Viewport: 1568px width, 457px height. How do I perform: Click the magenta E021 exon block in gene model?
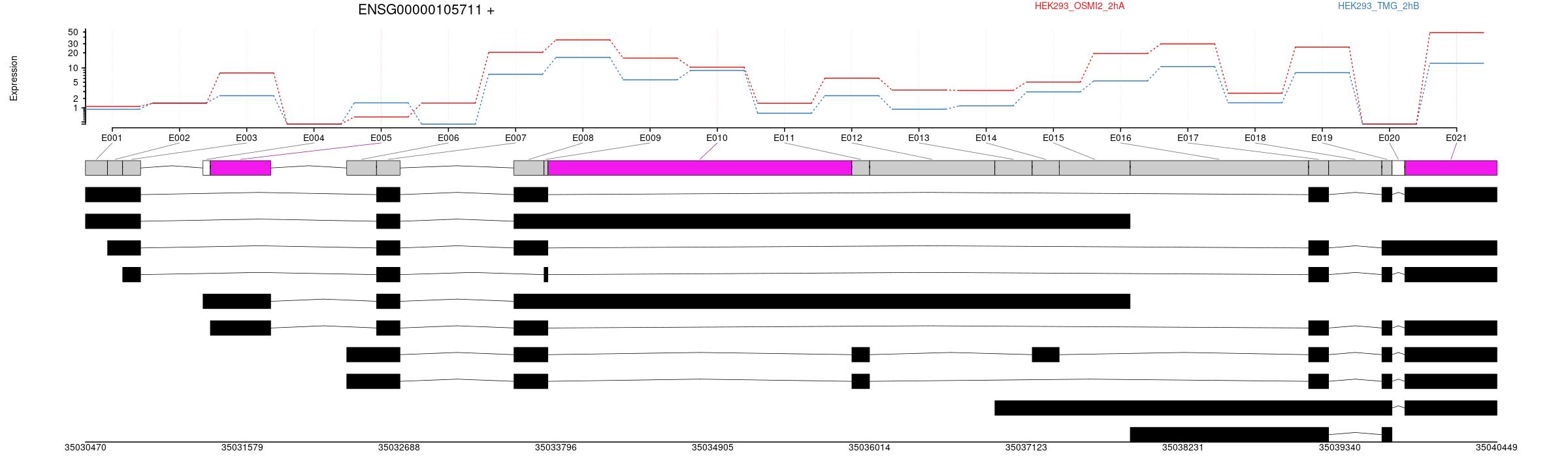coord(1451,168)
